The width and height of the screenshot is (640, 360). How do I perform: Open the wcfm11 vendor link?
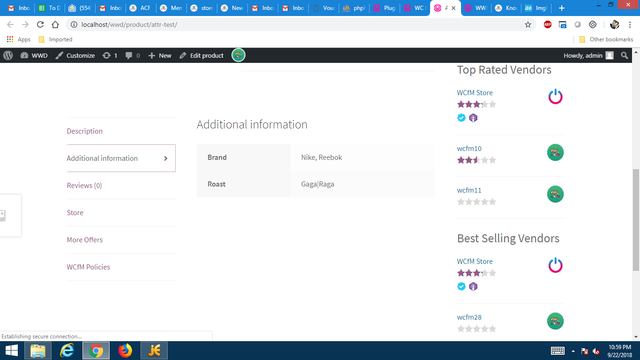(469, 190)
